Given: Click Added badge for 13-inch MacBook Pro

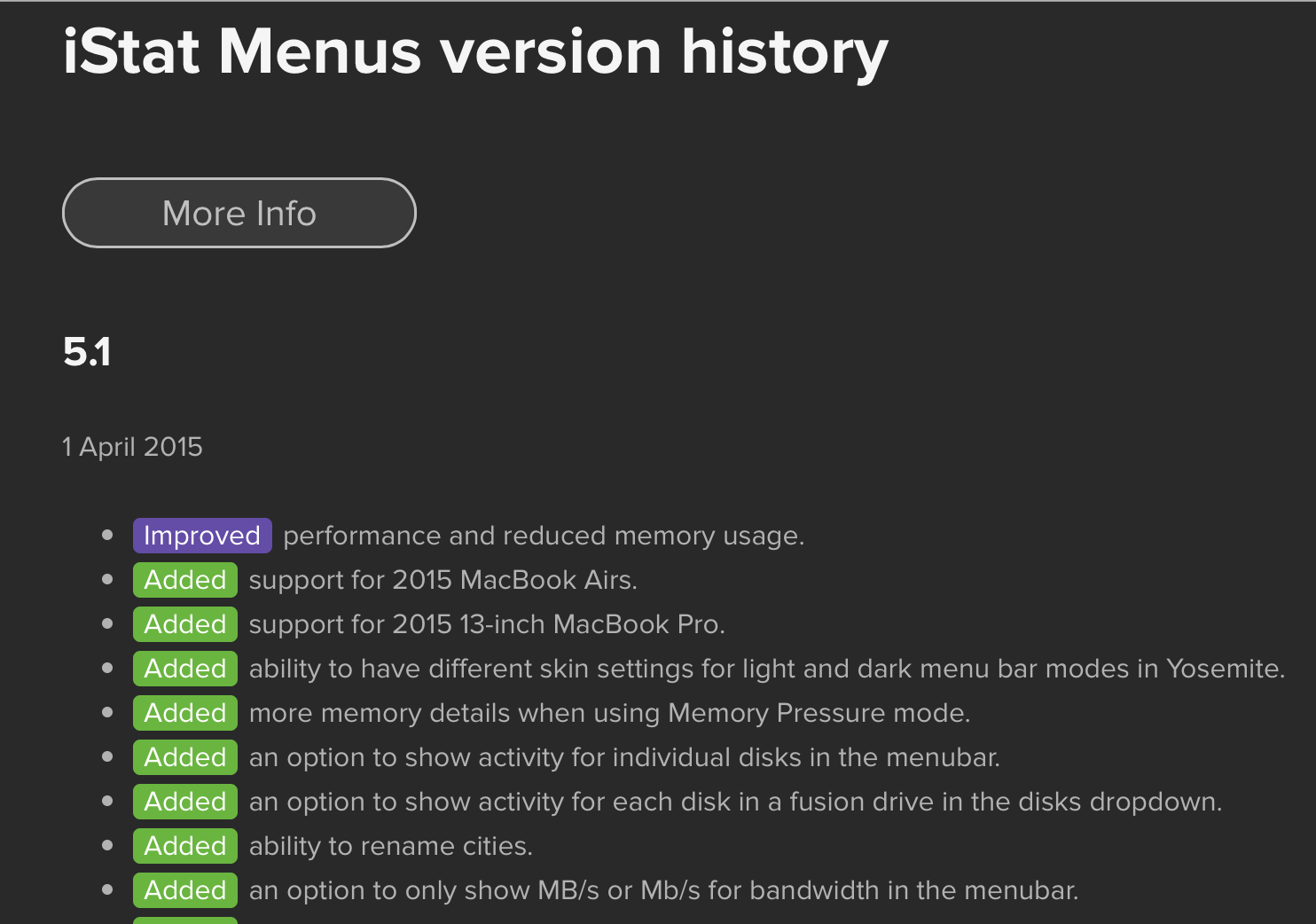Looking at the screenshot, I should (185, 624).
